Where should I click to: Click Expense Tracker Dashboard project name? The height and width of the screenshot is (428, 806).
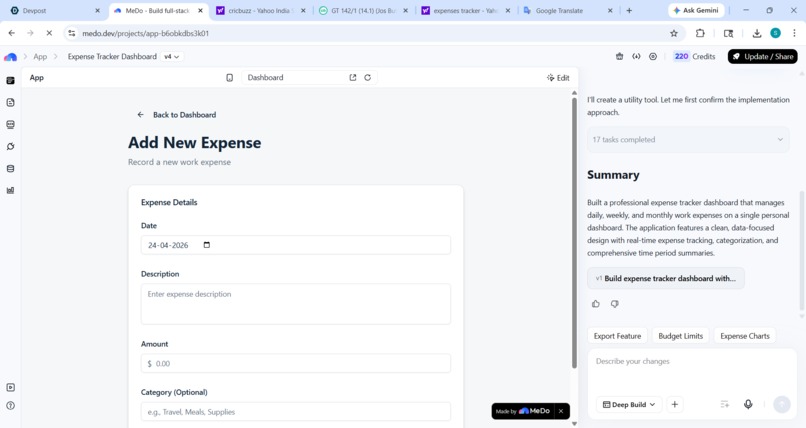pos(112,57)
